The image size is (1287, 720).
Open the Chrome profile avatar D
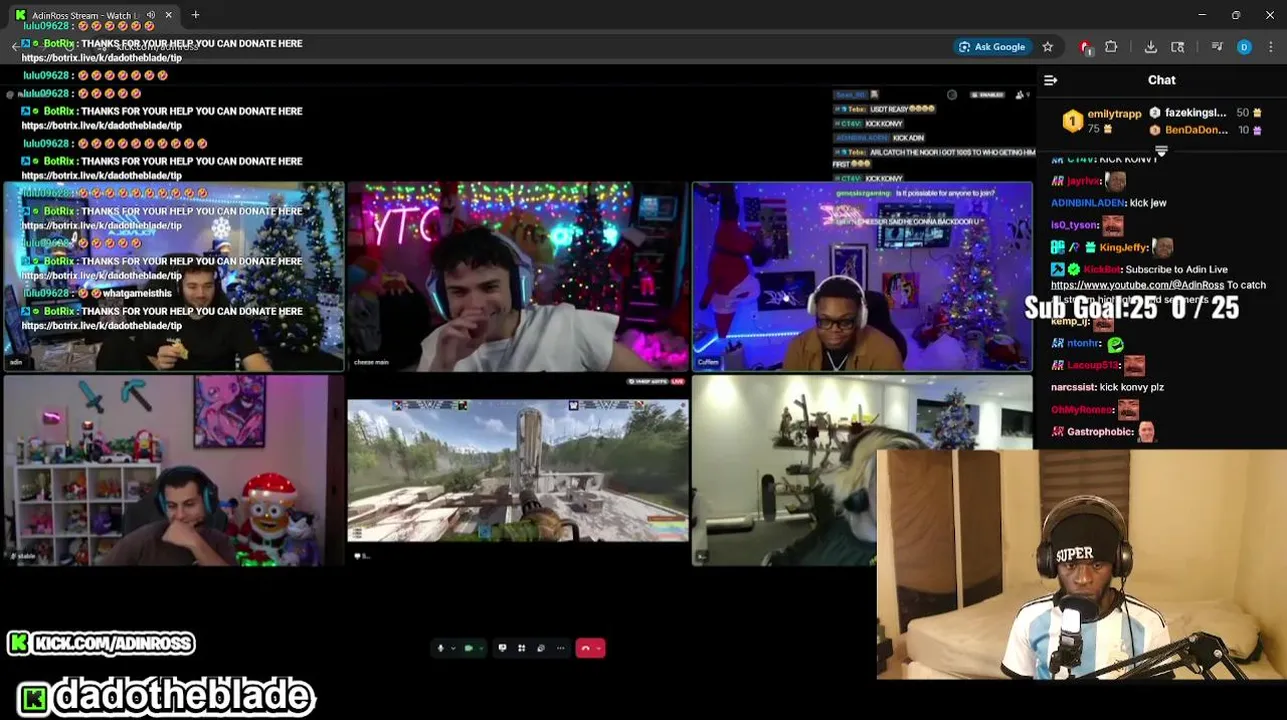(1244, 47)
